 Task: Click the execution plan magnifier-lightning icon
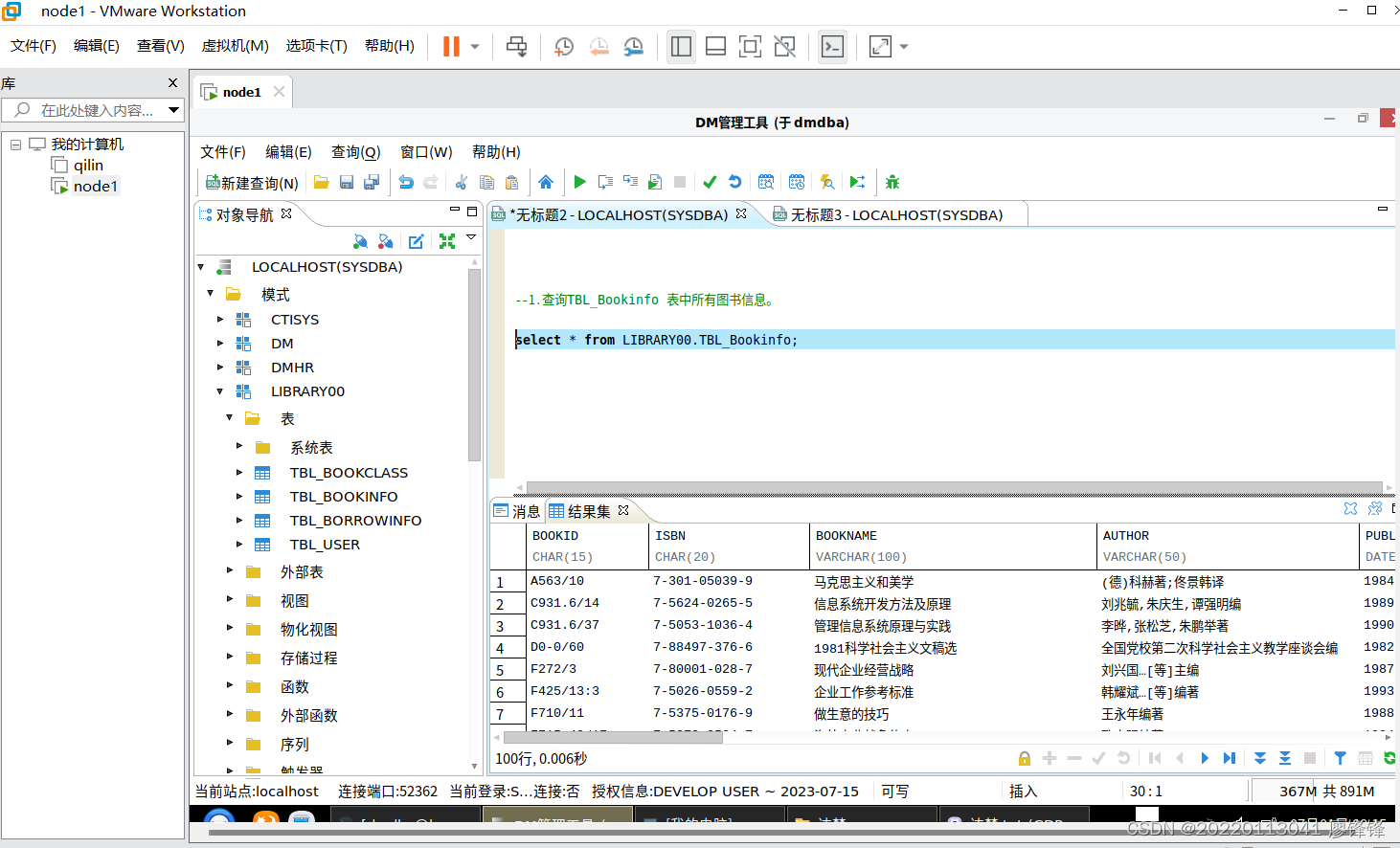[x=827, y=182]
